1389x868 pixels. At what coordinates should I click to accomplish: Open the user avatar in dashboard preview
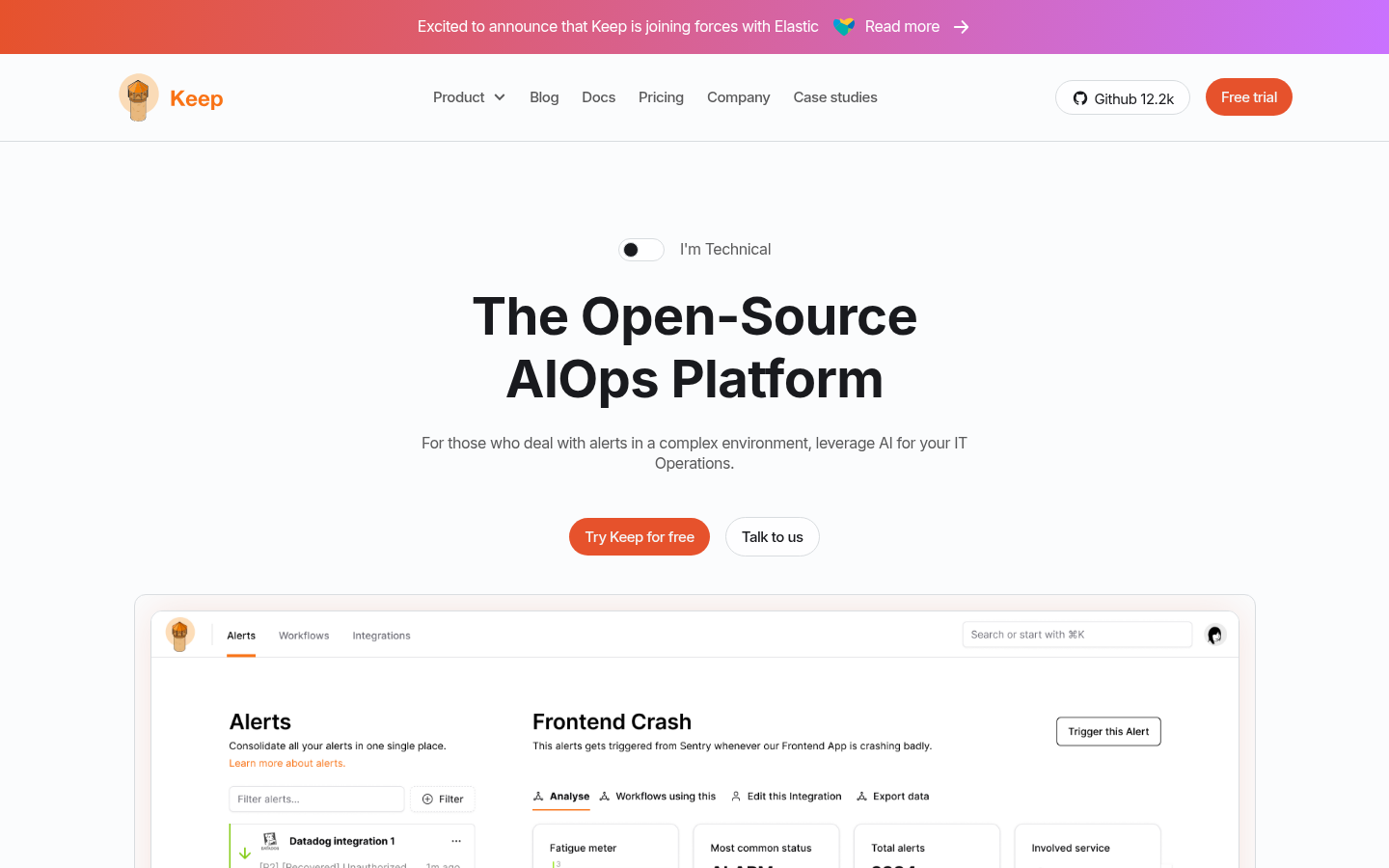(1214, 635)
